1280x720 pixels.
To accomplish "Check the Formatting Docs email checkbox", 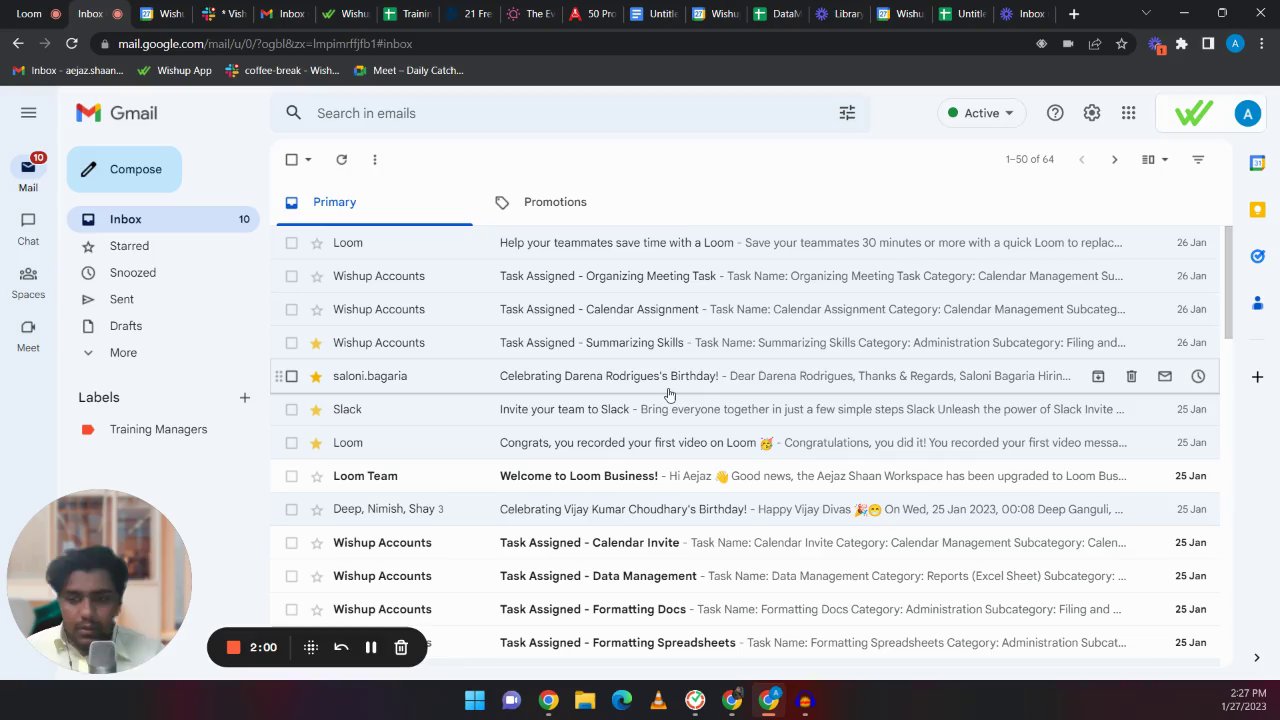I will (x=291, y=609).
